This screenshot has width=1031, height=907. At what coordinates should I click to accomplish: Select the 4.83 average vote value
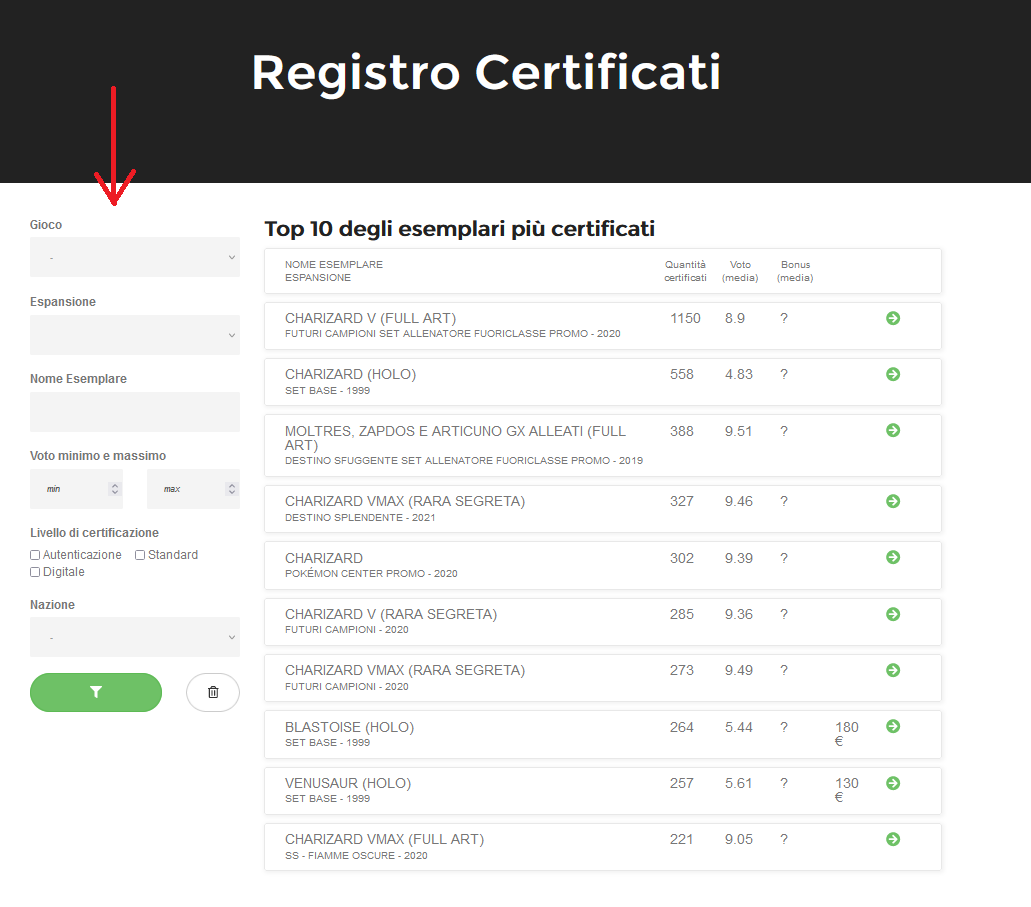738,374
